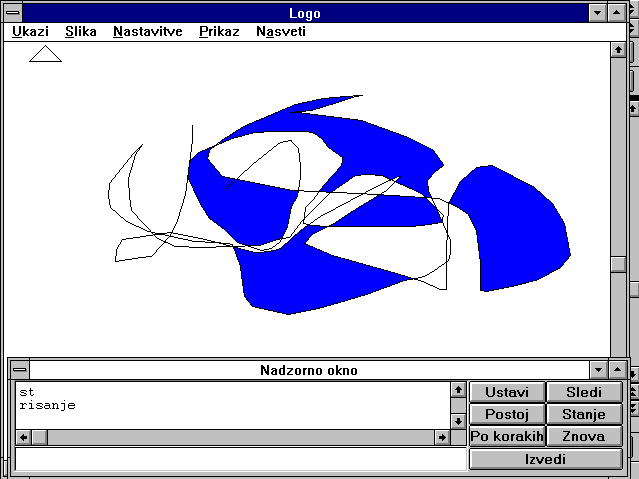This screenshot has width=639, height=479.
Task: Focus the command input field
Action: (240, 459)
